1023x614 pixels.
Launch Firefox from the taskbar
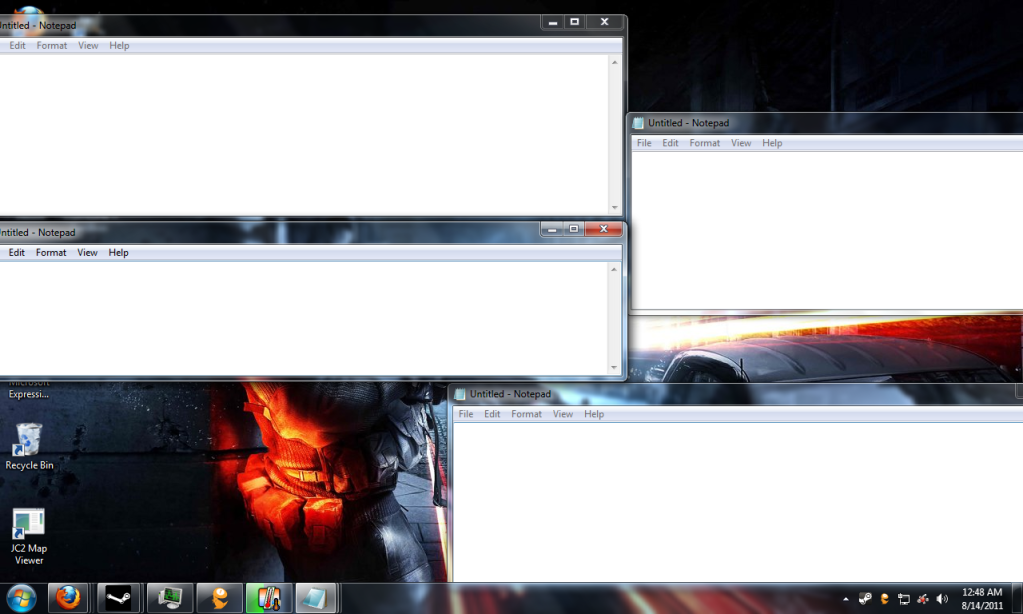coord(68,598)
